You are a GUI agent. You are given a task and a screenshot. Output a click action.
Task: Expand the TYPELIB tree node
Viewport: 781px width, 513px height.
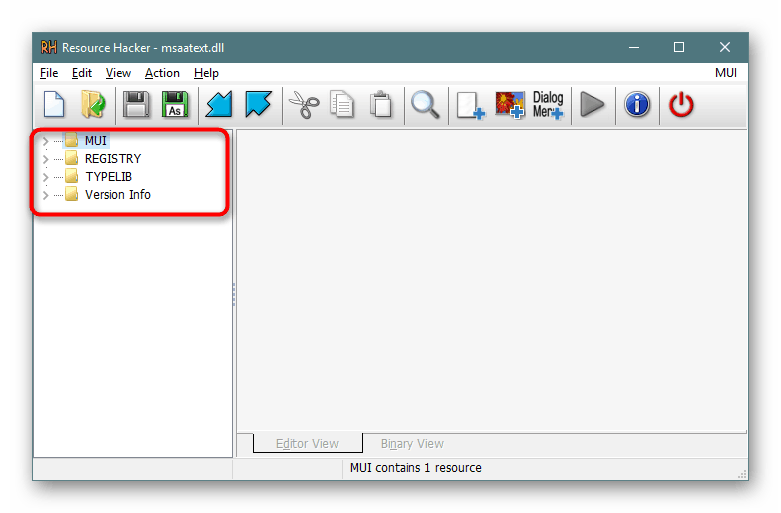pos(45,177)
